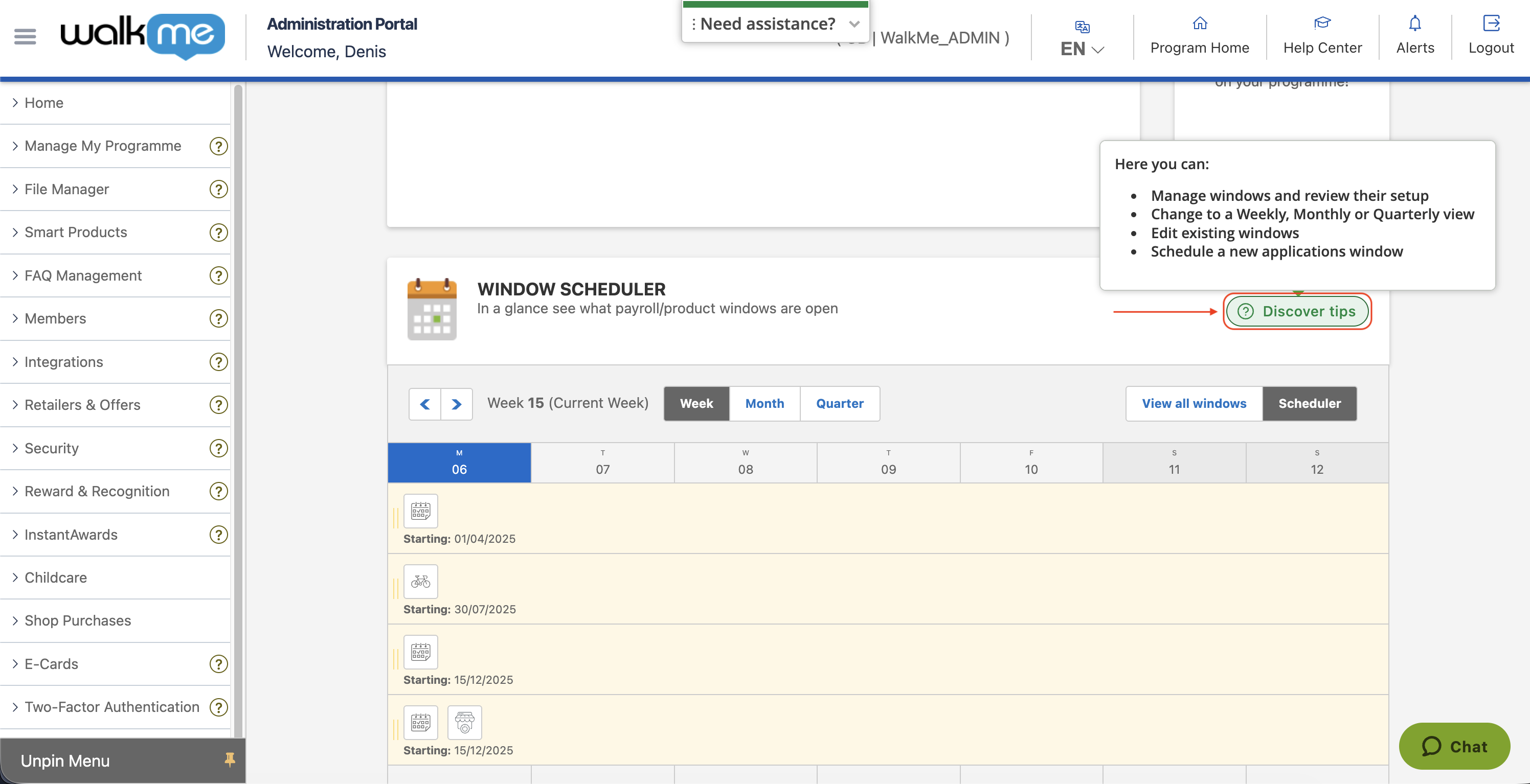Screen dimensions: 1530x784
Task: Click the bicycle icon on the 30/07/2025 row
Action: [x=420, y=582]
